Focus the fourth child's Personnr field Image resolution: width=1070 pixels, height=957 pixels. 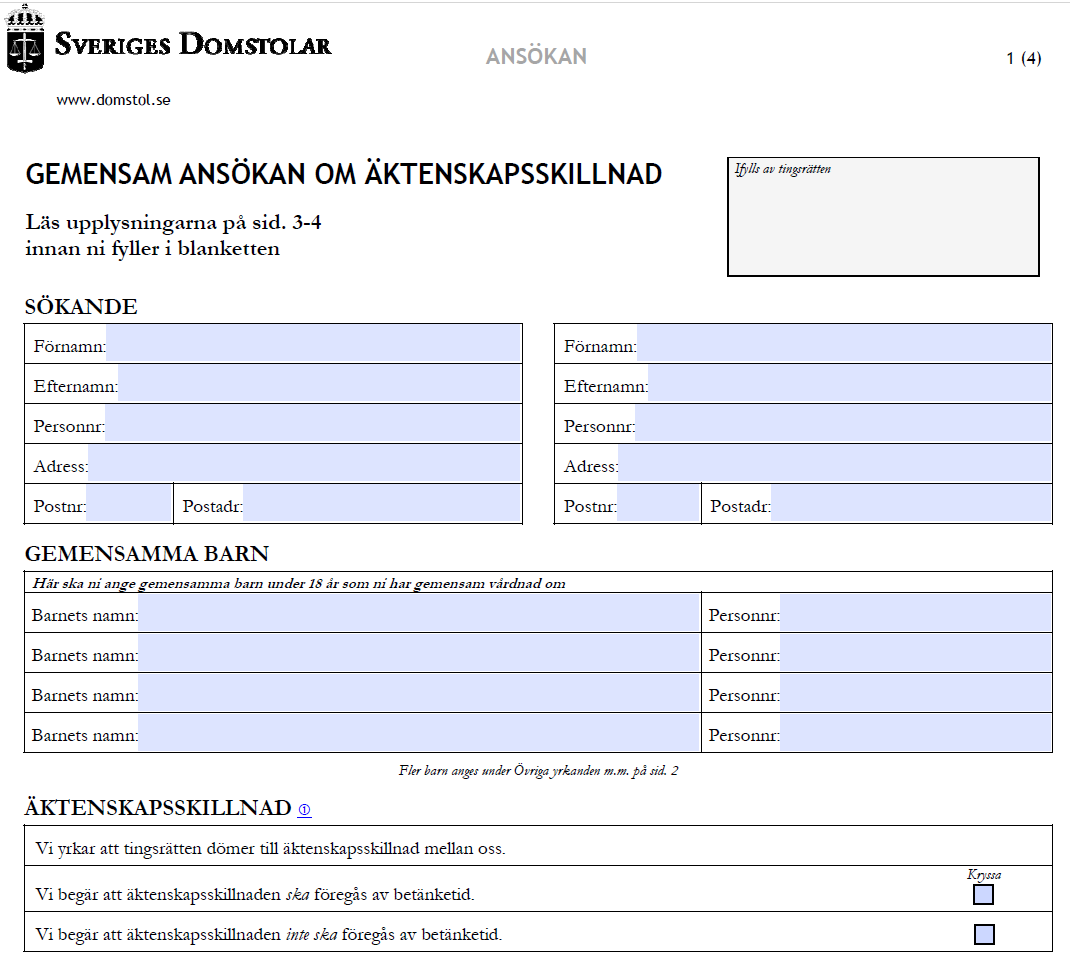pyautogui.click(x=916, y=733)
